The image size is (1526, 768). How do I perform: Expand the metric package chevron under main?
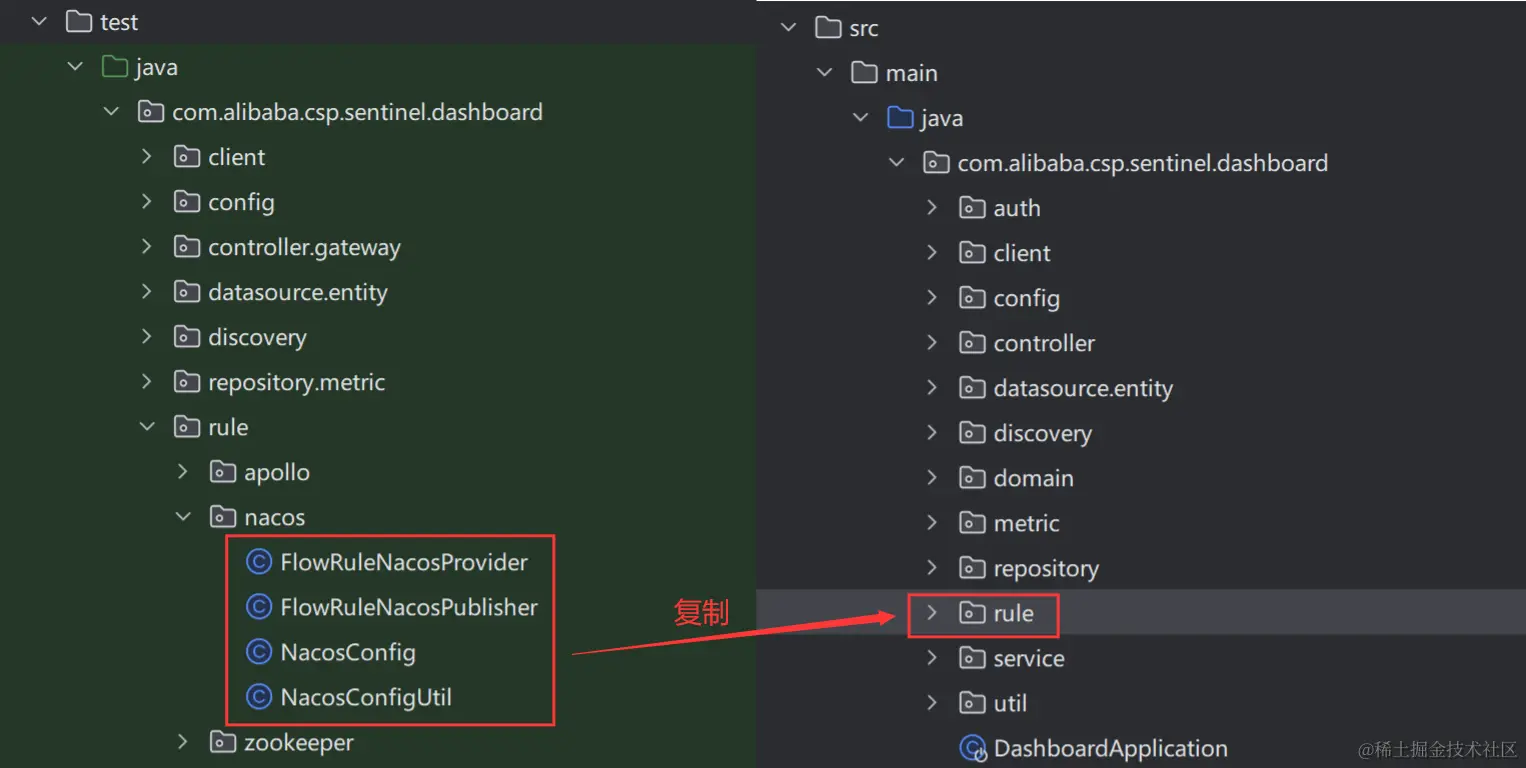(x=932, y=523)
